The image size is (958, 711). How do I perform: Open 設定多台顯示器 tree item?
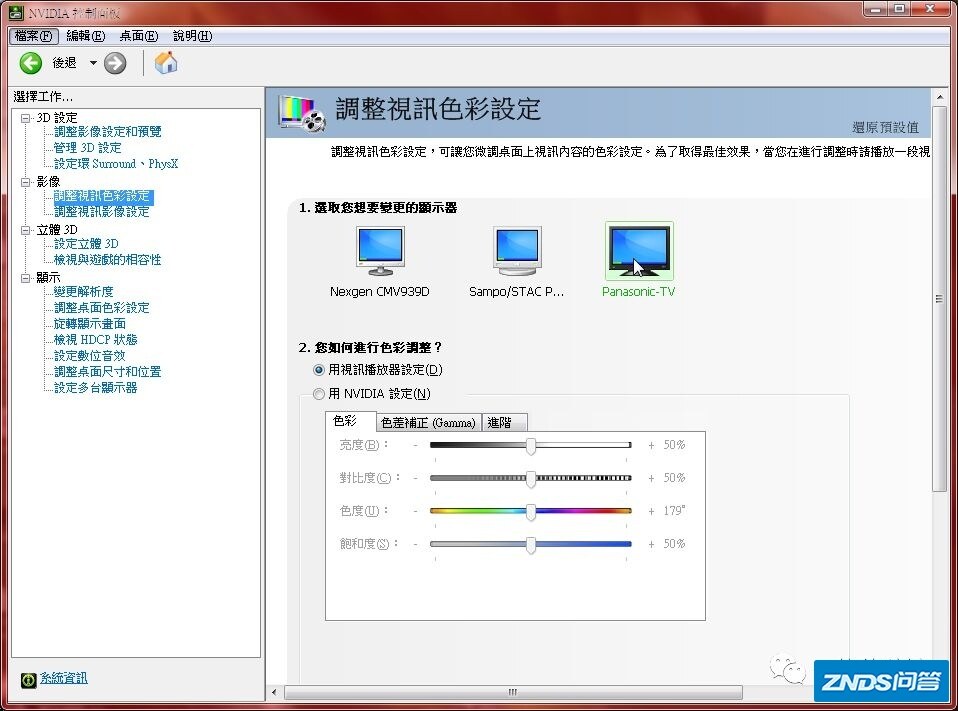(95, 387)
